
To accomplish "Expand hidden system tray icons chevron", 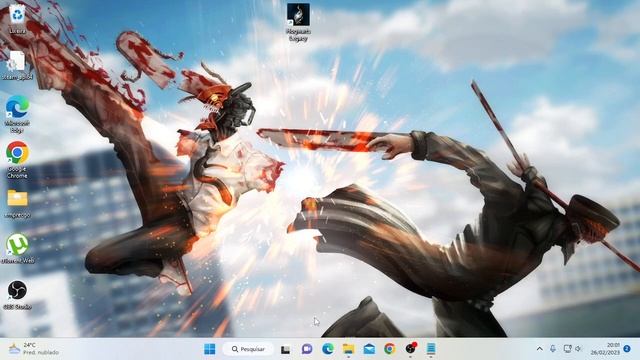I will pyautogui.click(x=540, y=349).
